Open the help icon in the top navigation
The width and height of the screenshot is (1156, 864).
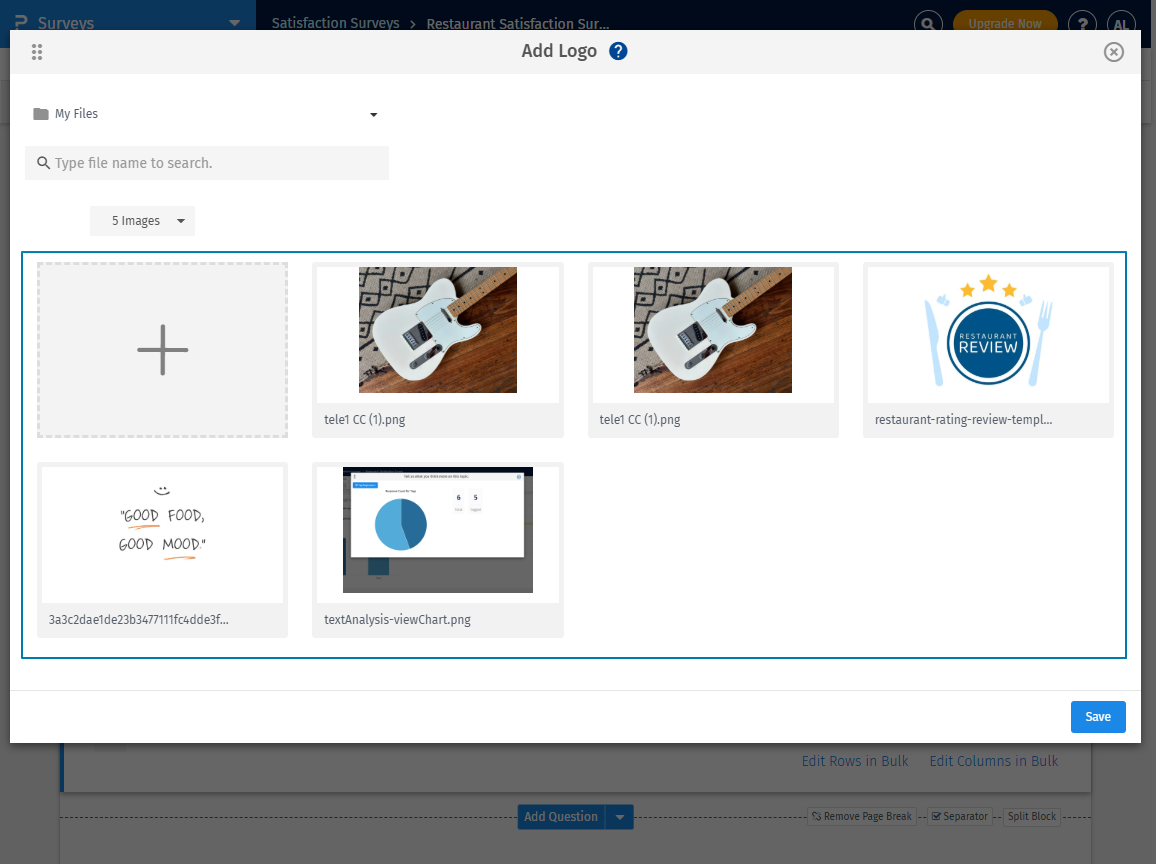click(x=1082, y=23)
